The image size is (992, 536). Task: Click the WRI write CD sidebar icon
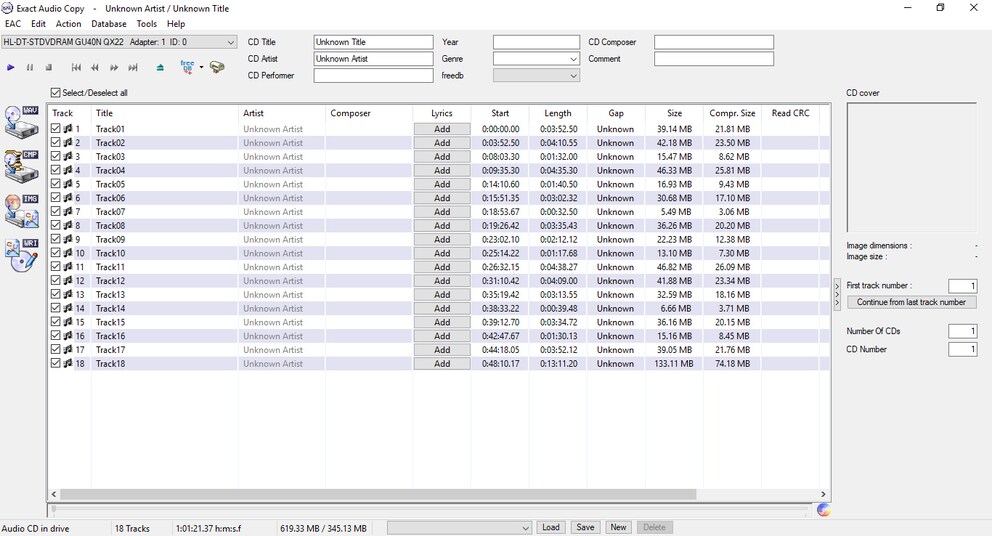point(22,254)
